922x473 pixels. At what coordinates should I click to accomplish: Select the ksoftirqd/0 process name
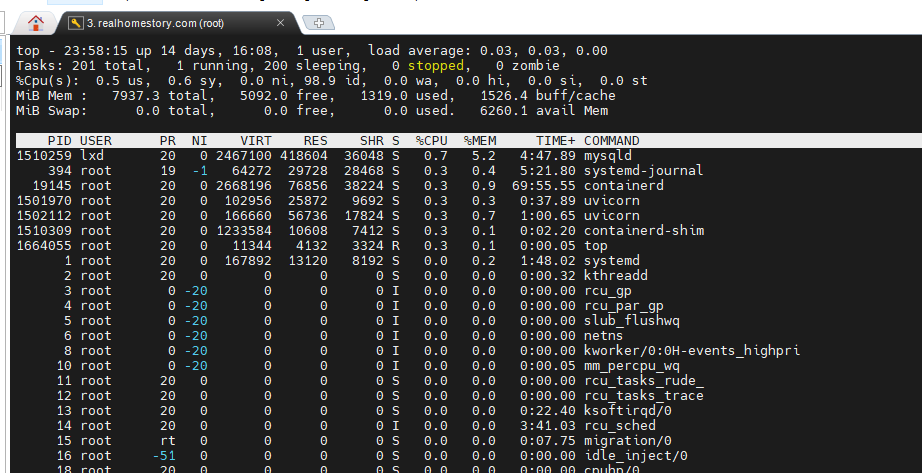click(627, 411)
